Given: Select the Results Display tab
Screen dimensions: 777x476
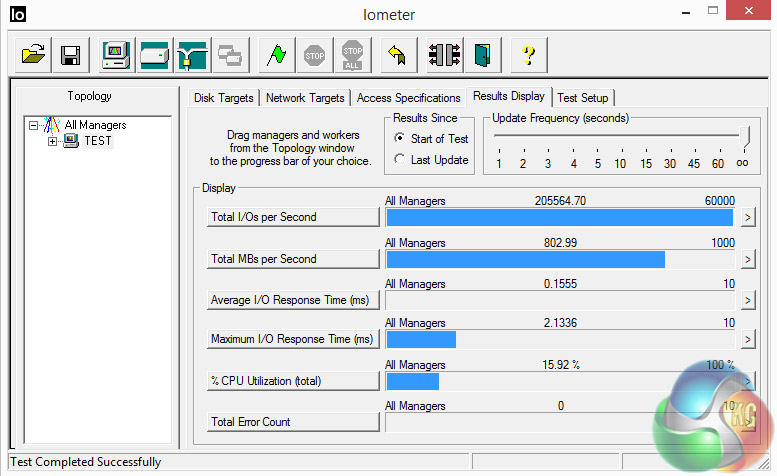Looking at the screenshot, I should [x=508, y=96].
